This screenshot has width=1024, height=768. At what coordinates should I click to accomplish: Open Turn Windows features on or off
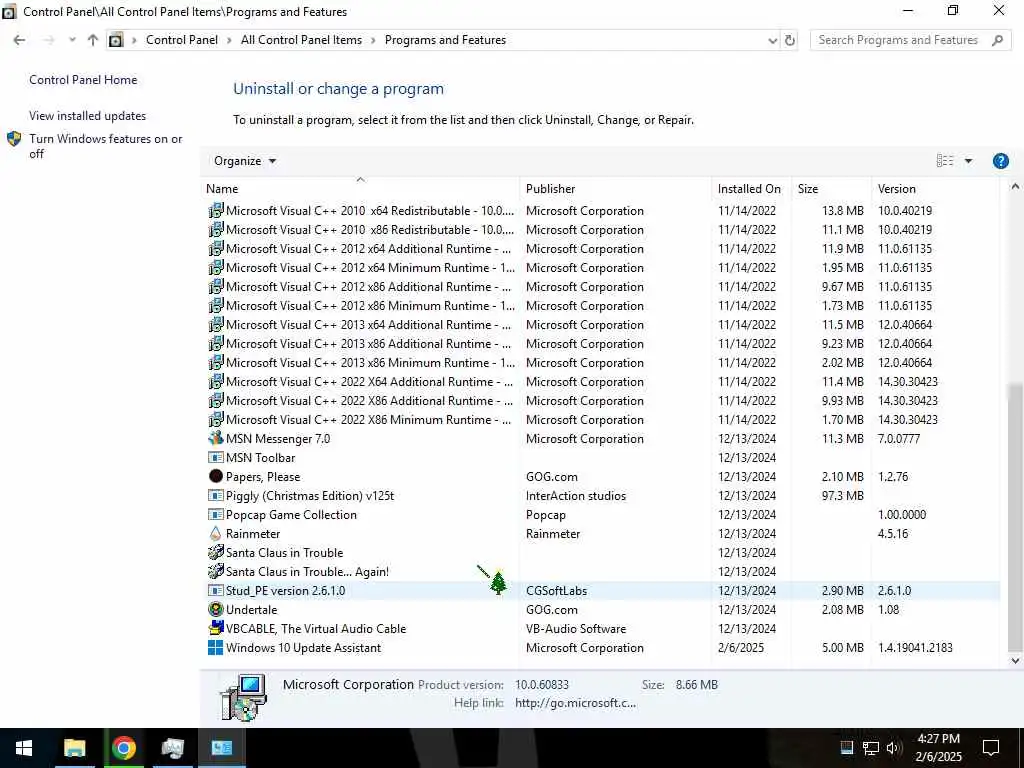pos(105,146)
